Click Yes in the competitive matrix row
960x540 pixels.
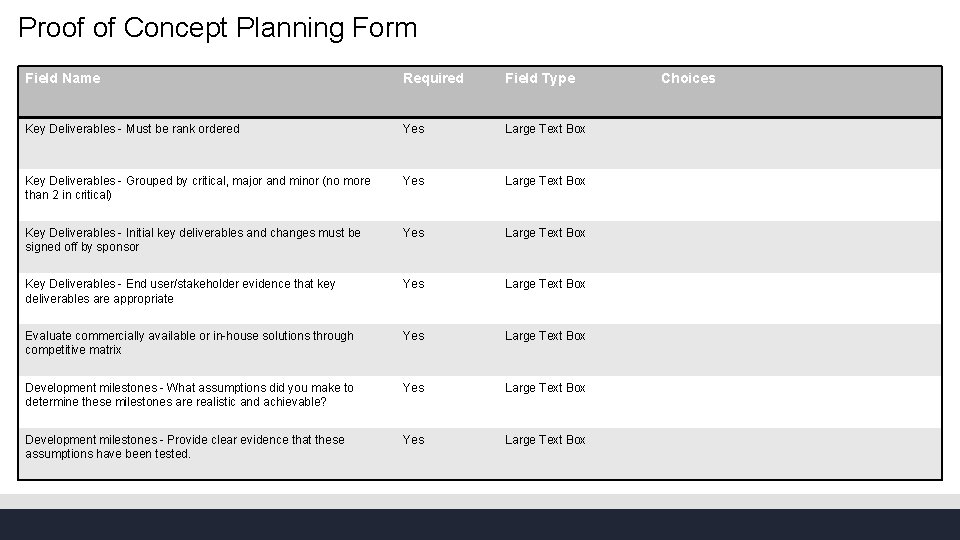pyautogui.click(x=413, y=336)
